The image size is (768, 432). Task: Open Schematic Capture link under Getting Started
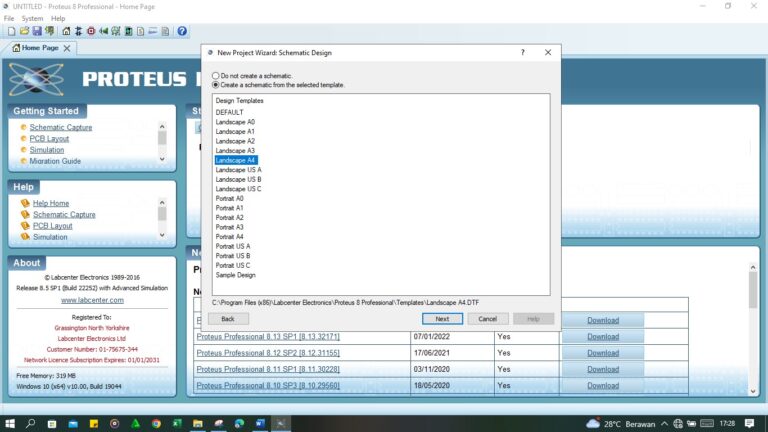coord(61,127)
